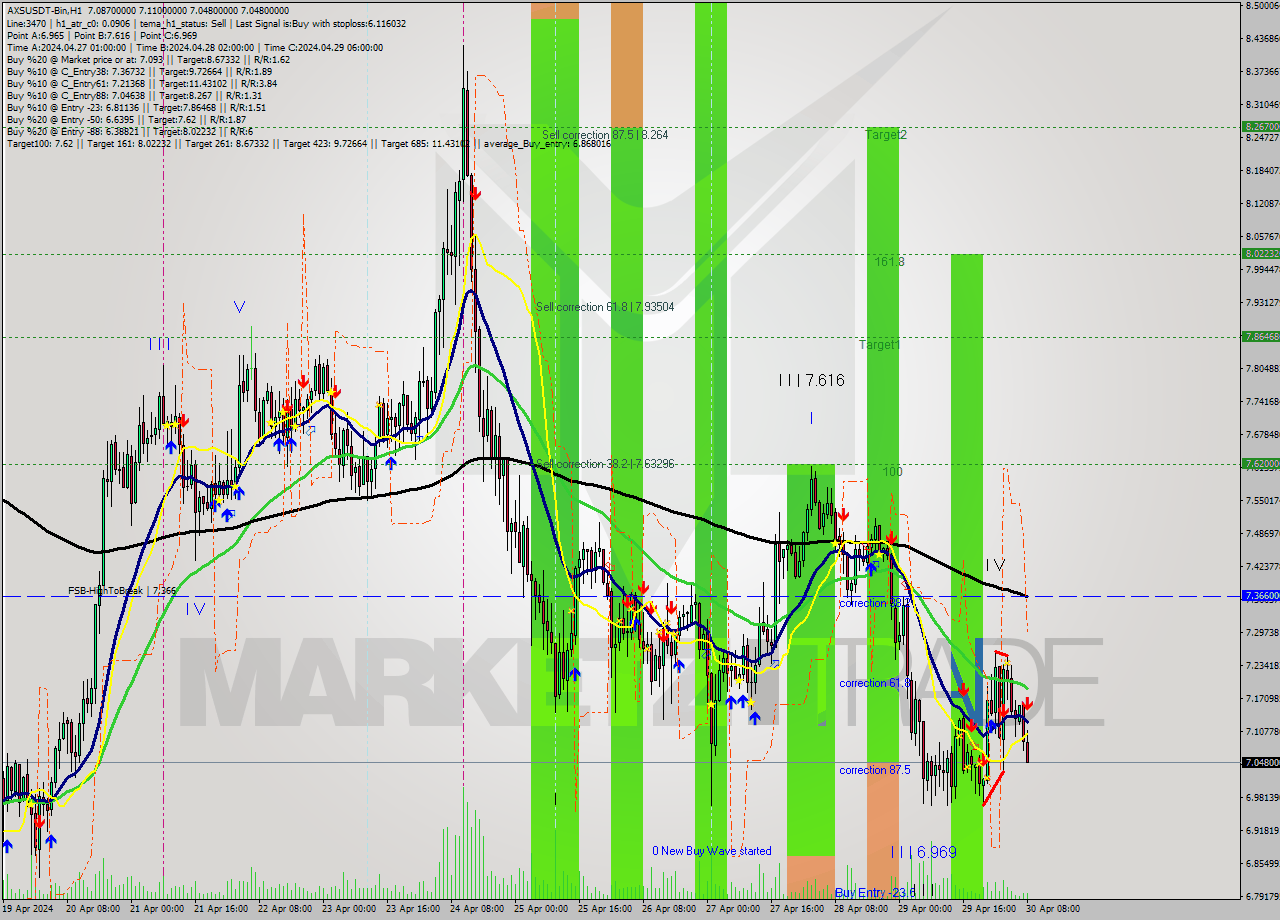Click the '0 New Buy Wave started' label

pyautogui.click(x=712, y=851)
